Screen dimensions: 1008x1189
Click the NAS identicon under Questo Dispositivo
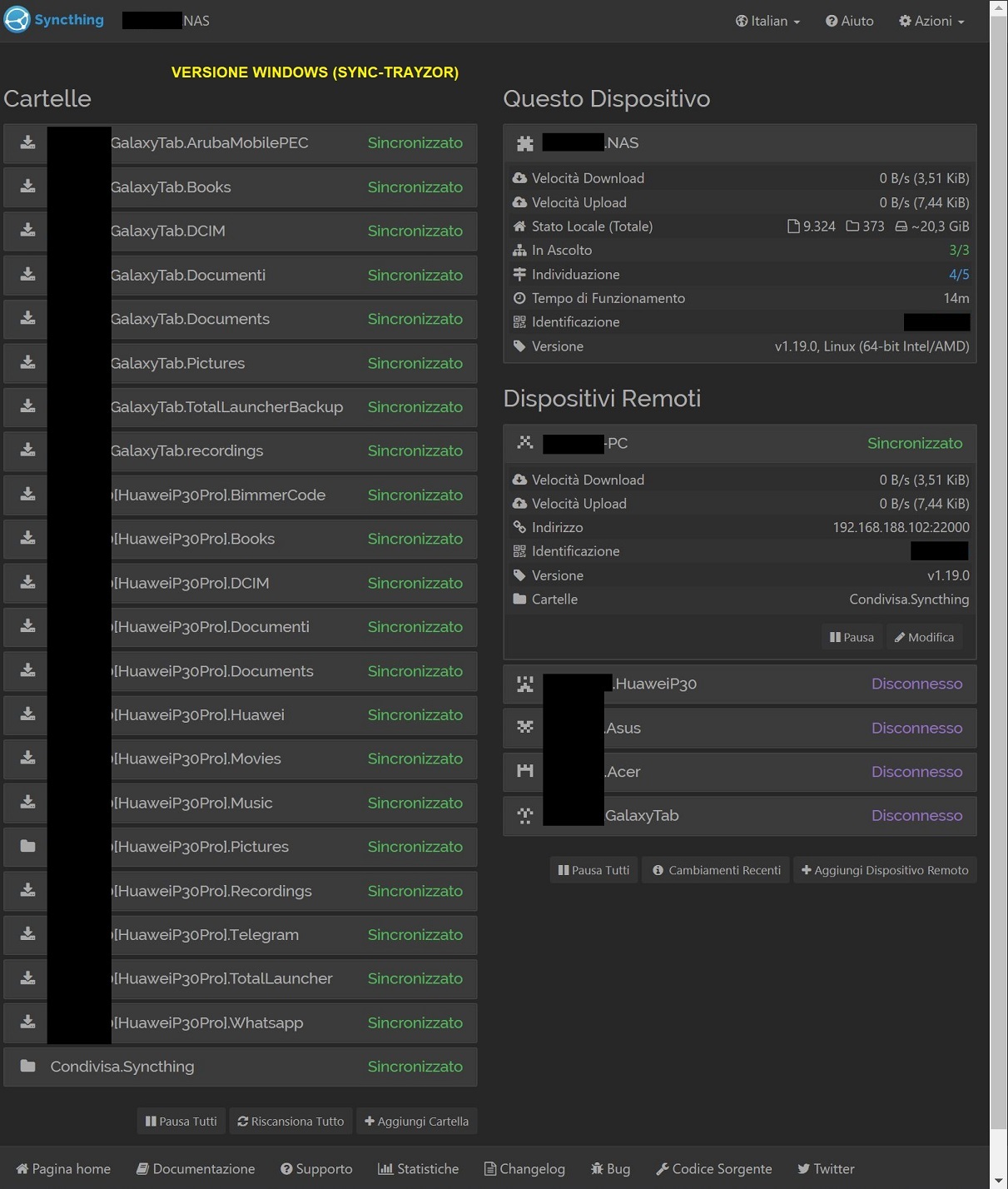click(524, 143)
